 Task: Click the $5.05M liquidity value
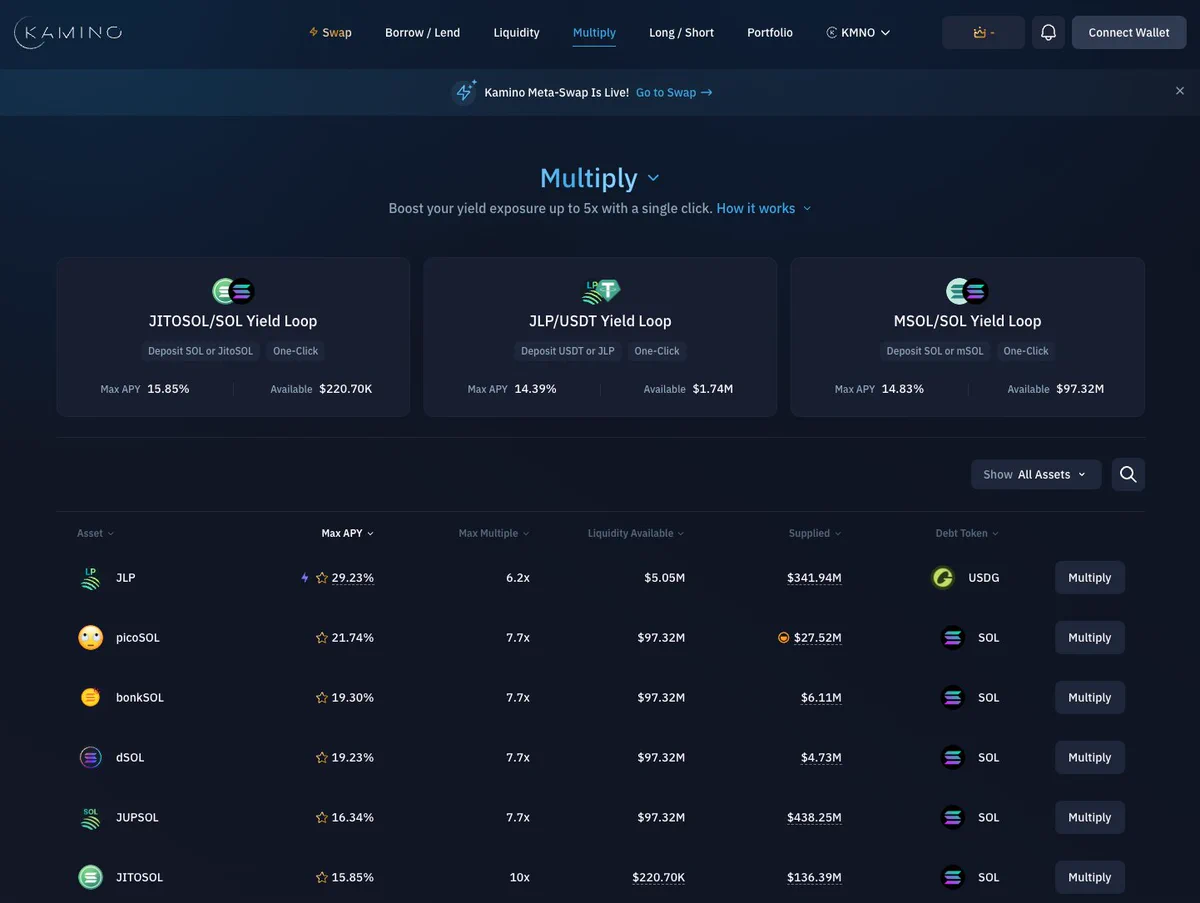(664, 578)
